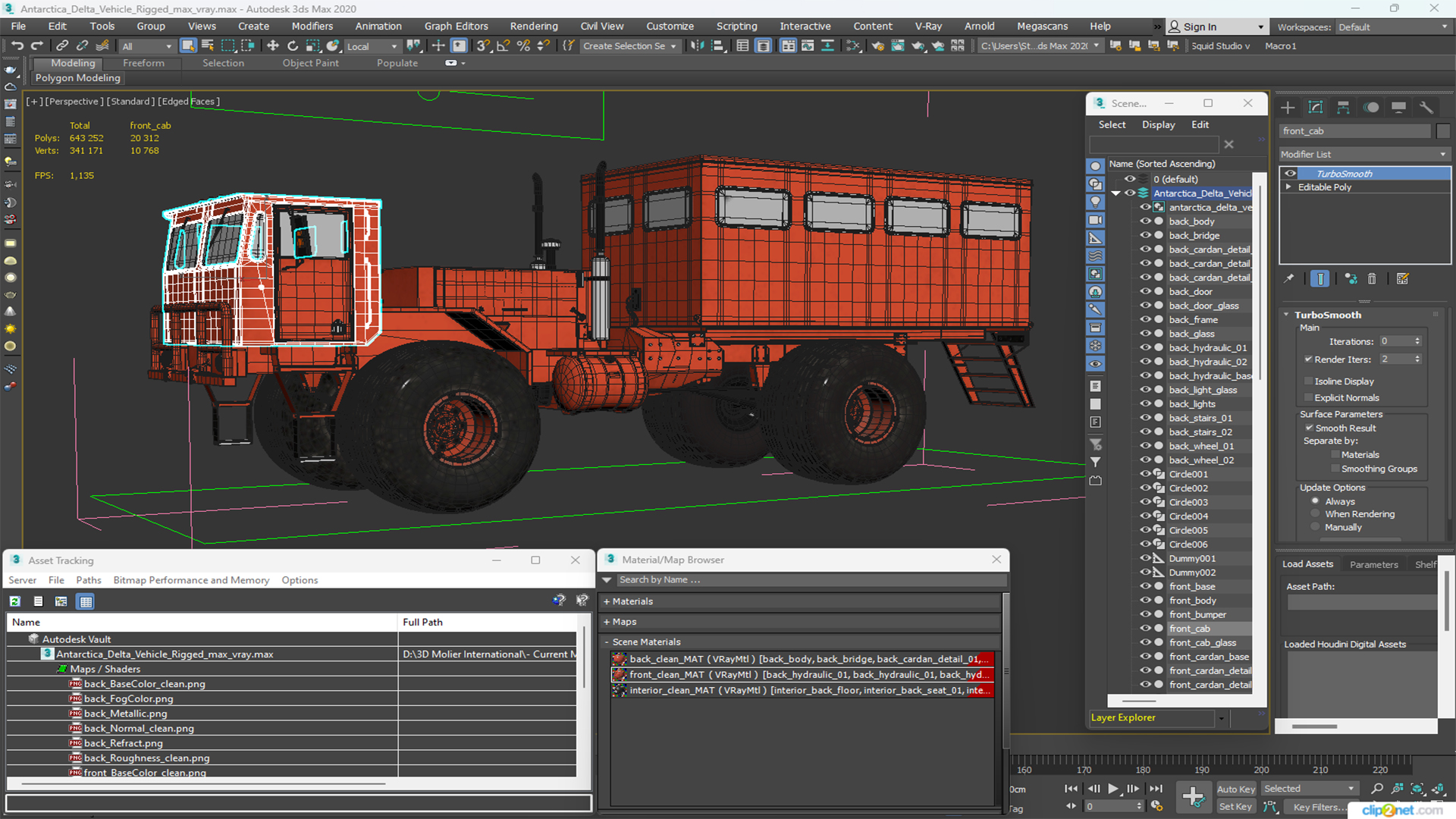Select the When Rendering update option
1456x819 pixels.
point(1316,514)
